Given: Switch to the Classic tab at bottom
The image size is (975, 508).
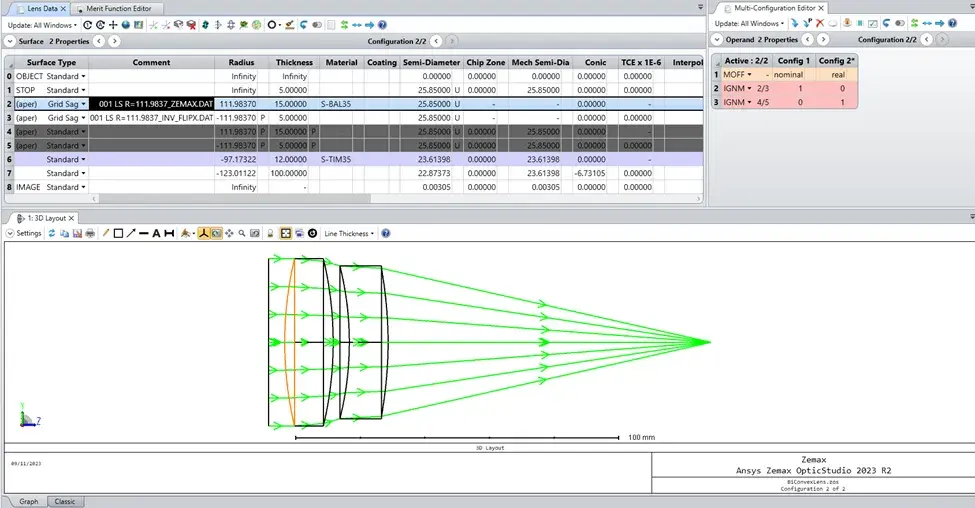Looking at the screenshot, I should pos(65,501).
